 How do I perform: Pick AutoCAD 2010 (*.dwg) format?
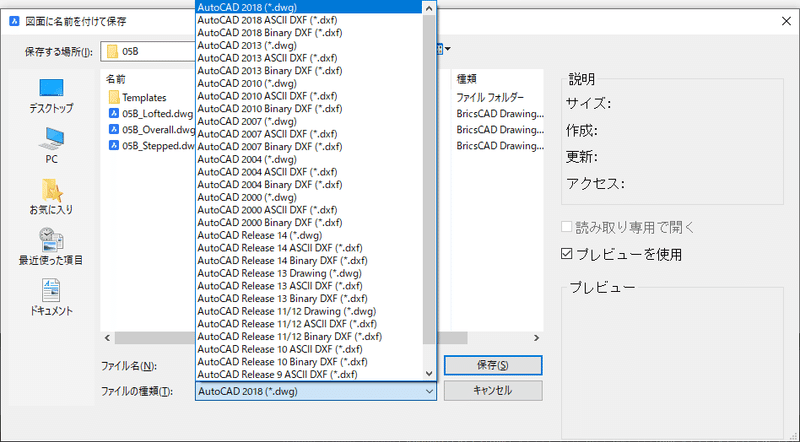309,83
